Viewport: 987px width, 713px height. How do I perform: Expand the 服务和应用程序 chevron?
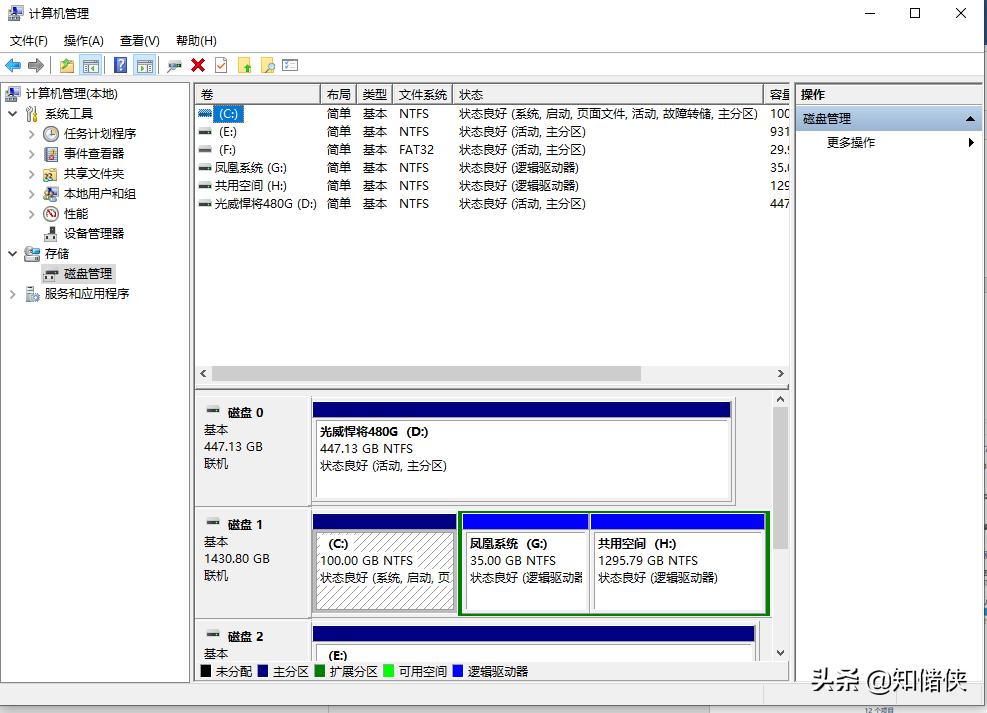click(13, 294)
